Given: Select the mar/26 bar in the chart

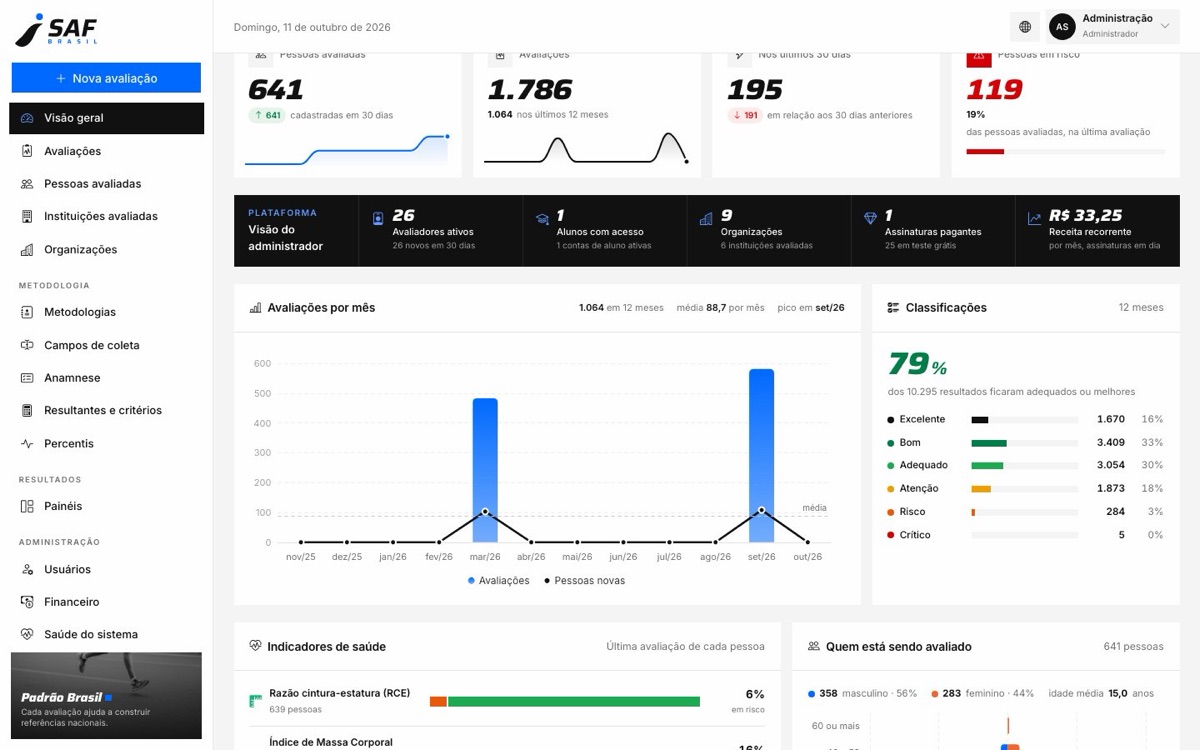Looking at the screenshot, I should tap(485, 470).
